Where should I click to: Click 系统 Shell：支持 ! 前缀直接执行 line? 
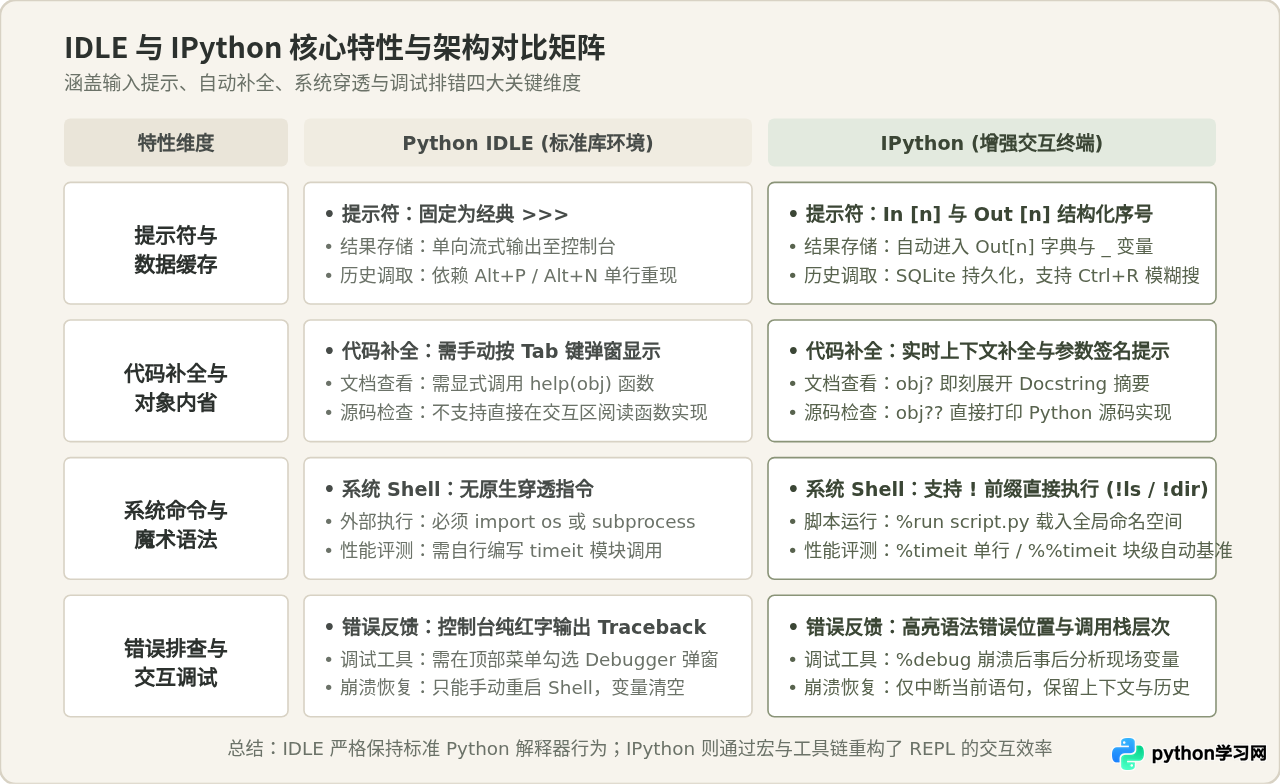click(998, 490)
